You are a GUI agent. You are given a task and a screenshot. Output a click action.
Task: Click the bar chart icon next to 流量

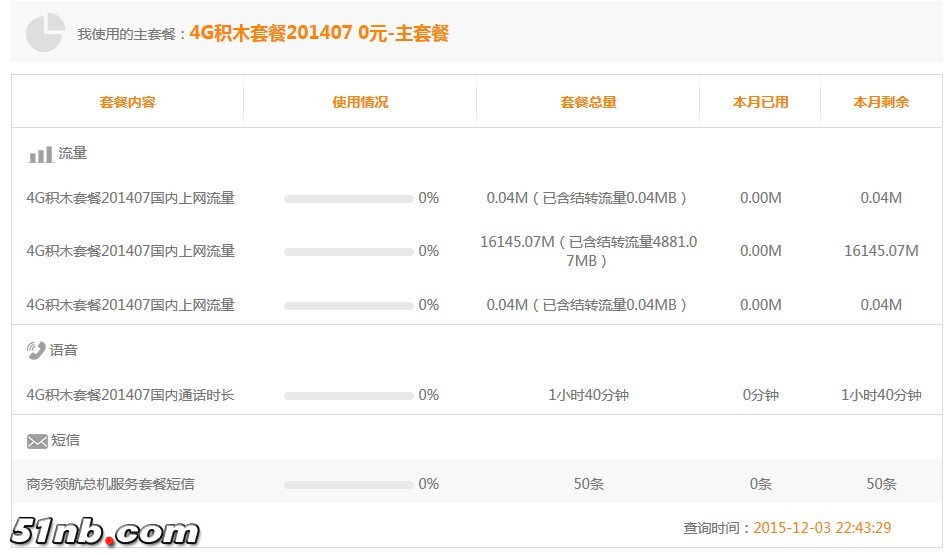[x=41, y=155]
